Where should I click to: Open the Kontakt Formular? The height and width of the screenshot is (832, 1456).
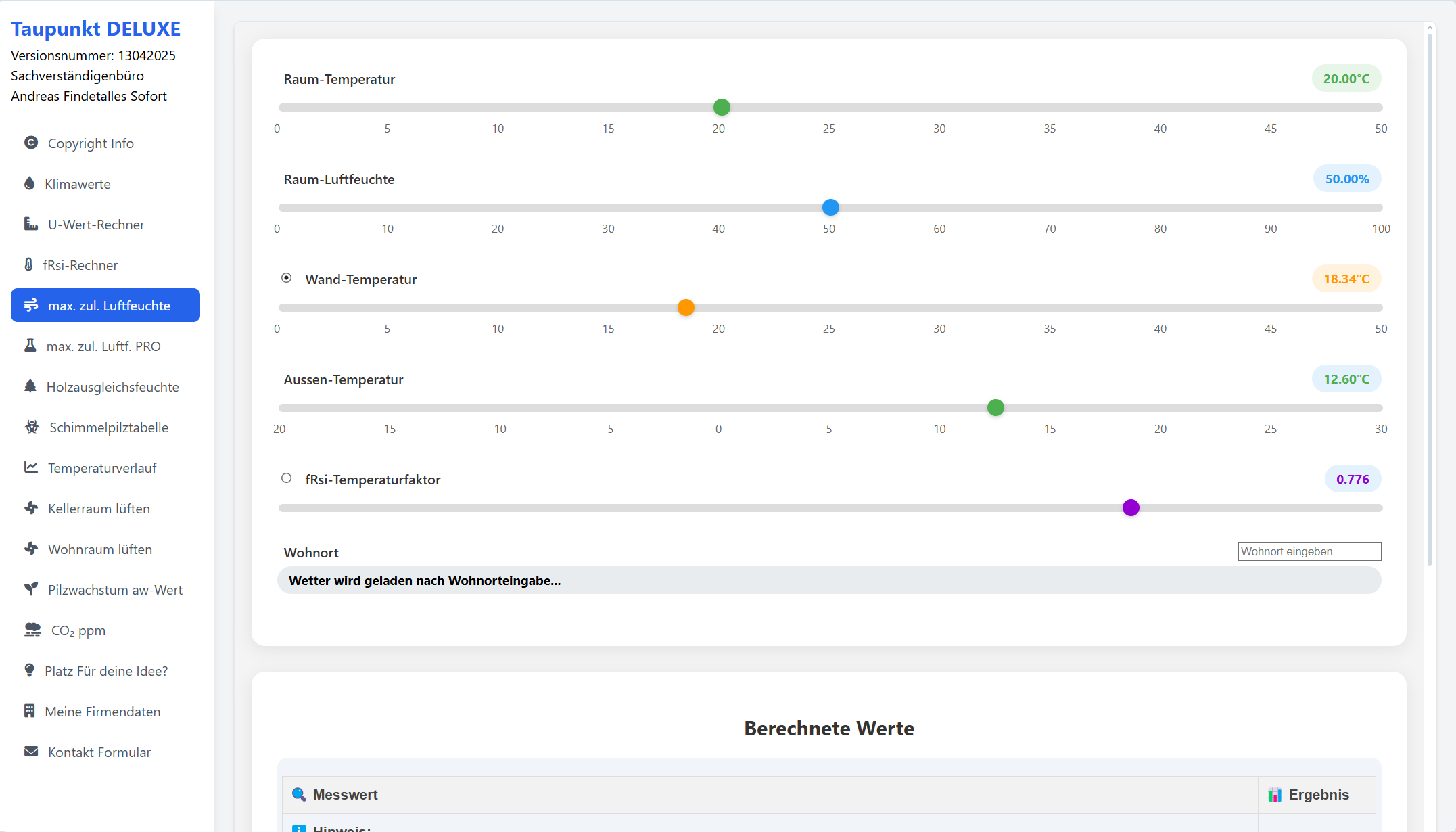105,752
